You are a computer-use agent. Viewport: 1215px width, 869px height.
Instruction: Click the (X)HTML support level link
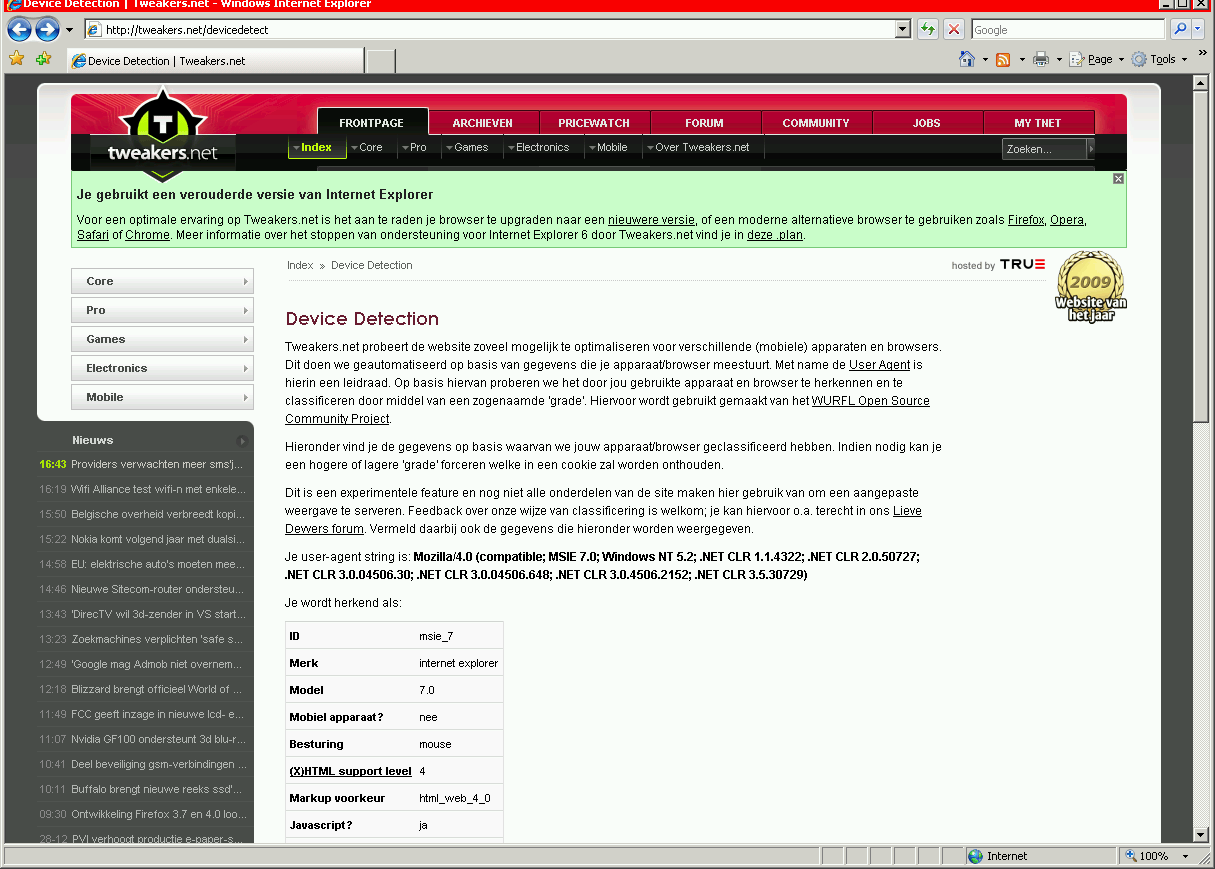(350, 771)
